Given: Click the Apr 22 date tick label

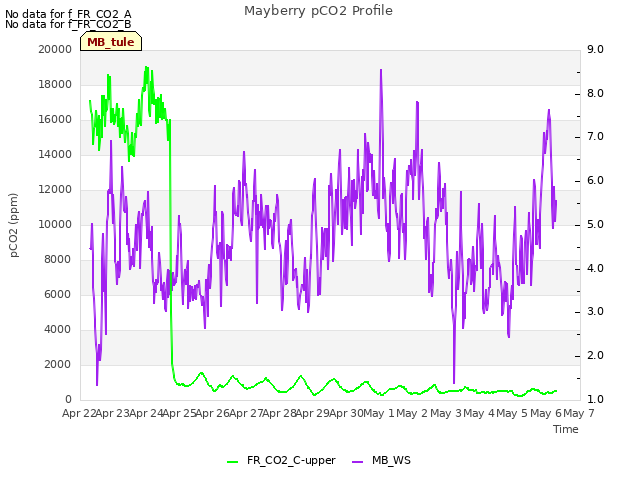Looking at the screenshot, I should point(79,414).
